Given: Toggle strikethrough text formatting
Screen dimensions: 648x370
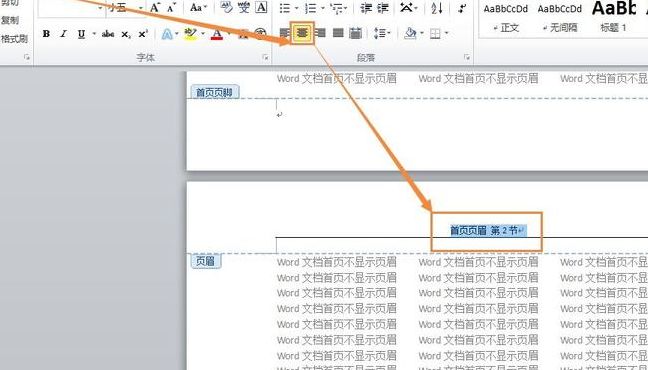Looking at the screenshot, I should (108, 34).
